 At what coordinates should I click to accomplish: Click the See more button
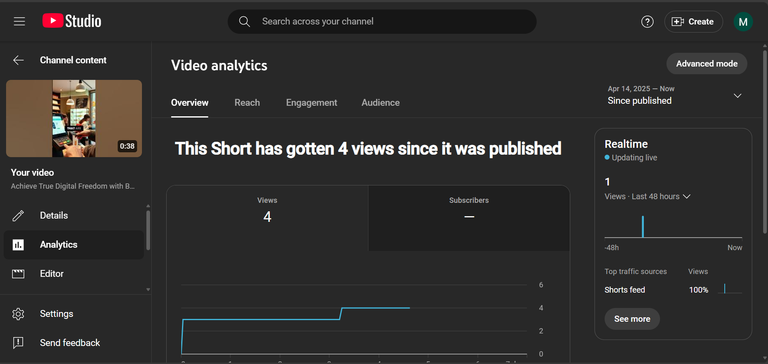coord(632,319)
